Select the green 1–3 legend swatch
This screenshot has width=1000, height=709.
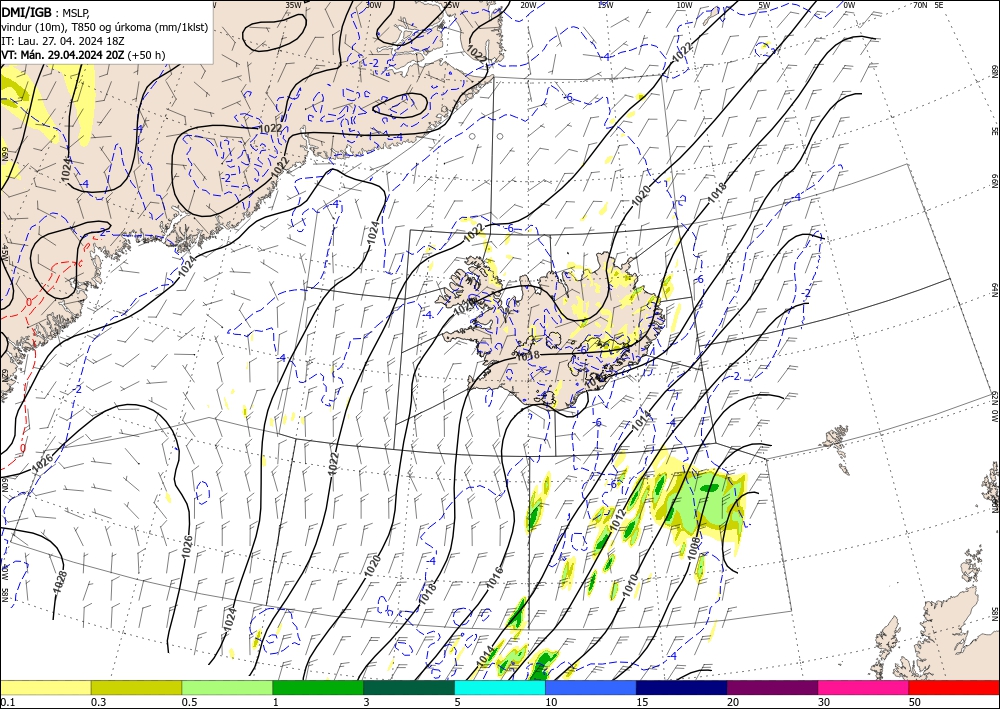click(318, 687)
